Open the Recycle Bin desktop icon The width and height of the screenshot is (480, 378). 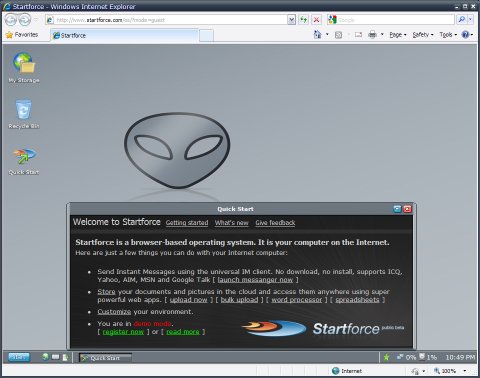point(24,114)
